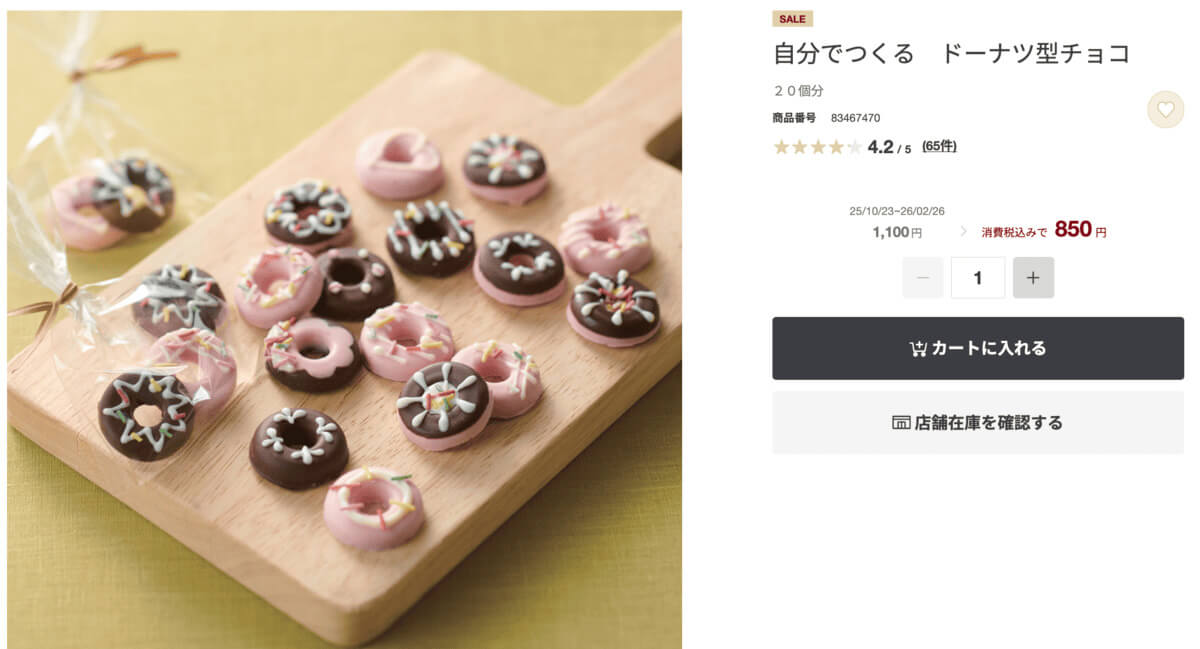Open the large donut chocolate product photo

click(x=345, y=324)
